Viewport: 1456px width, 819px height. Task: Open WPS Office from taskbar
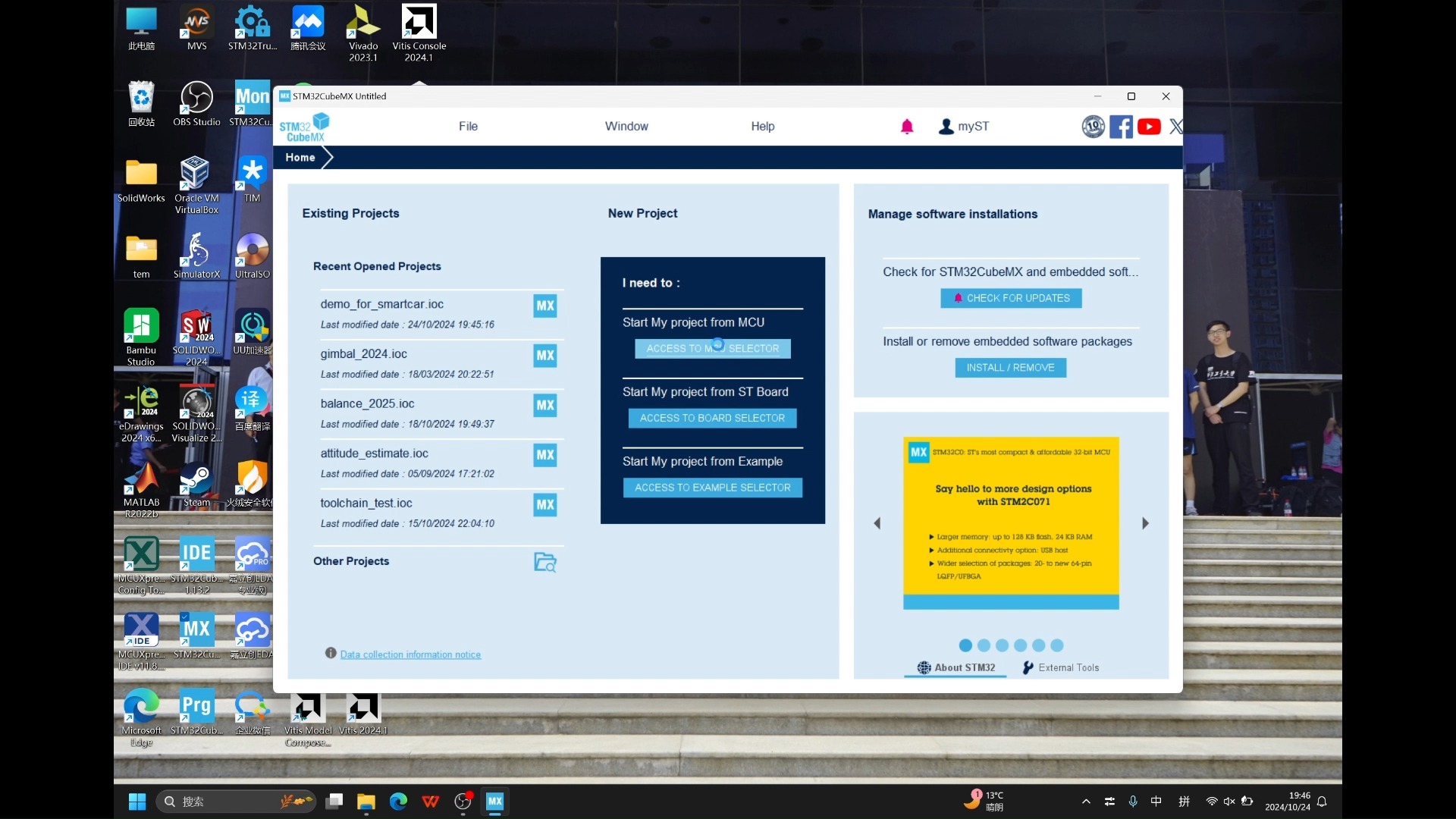pyautogui.click(x=431, y=801)
